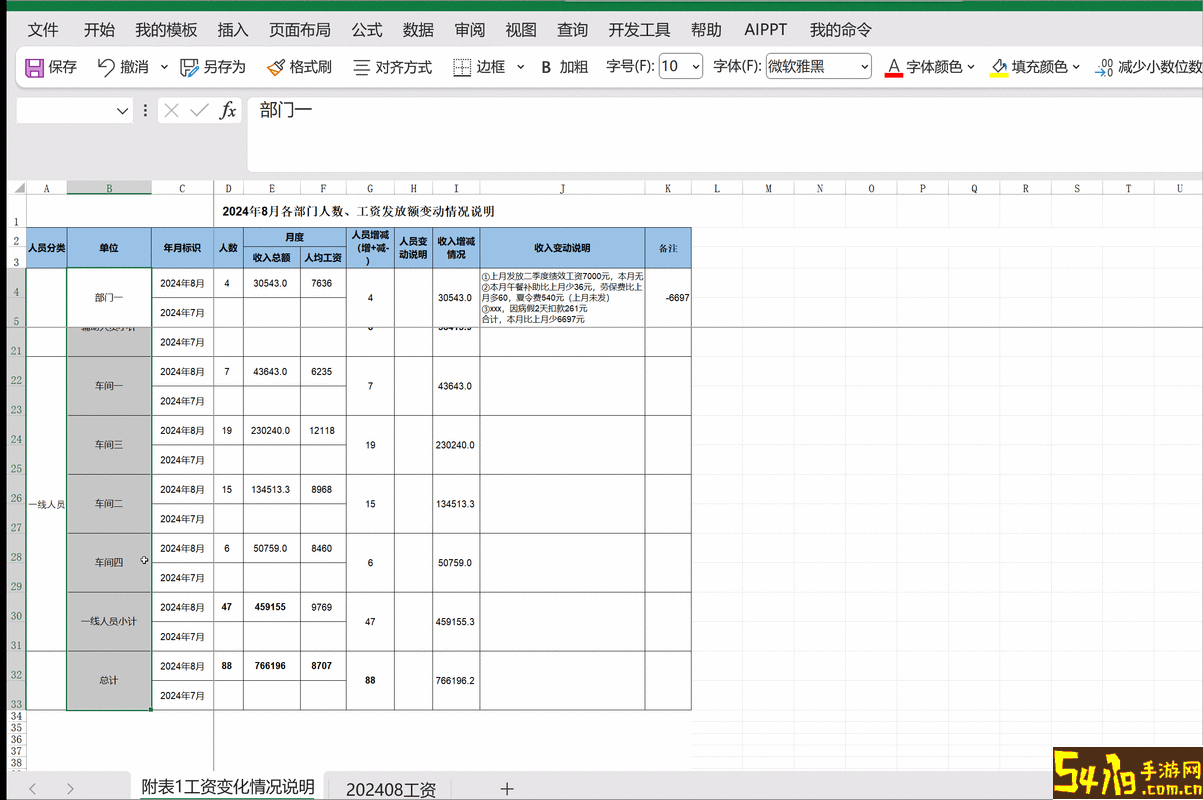The width and height of the screenshot is (1203, 800).
Task: Click the Font Color (字体颜色) icon
Action: [894, 67]
